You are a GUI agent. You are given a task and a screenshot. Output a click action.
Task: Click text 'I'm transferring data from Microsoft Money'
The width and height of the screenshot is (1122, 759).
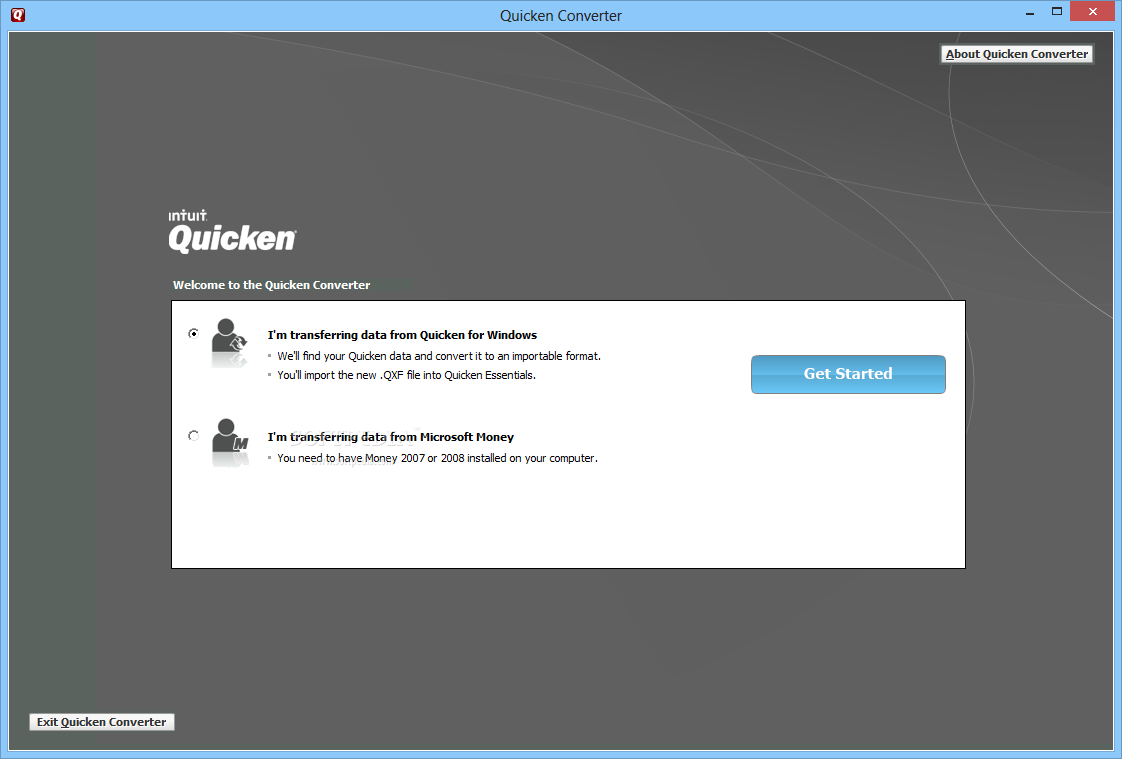391,437
